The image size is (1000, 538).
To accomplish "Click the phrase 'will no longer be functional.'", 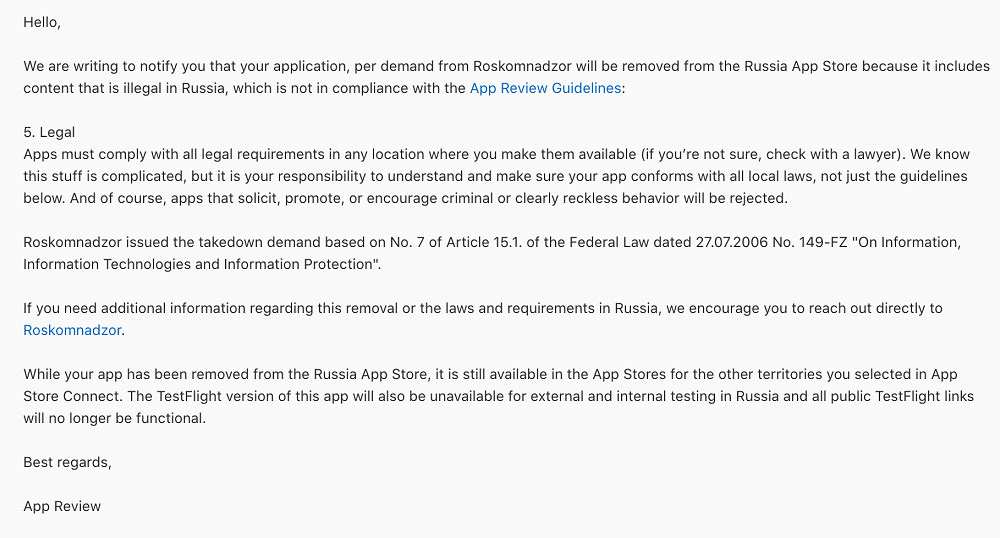I will click(115, 418).
